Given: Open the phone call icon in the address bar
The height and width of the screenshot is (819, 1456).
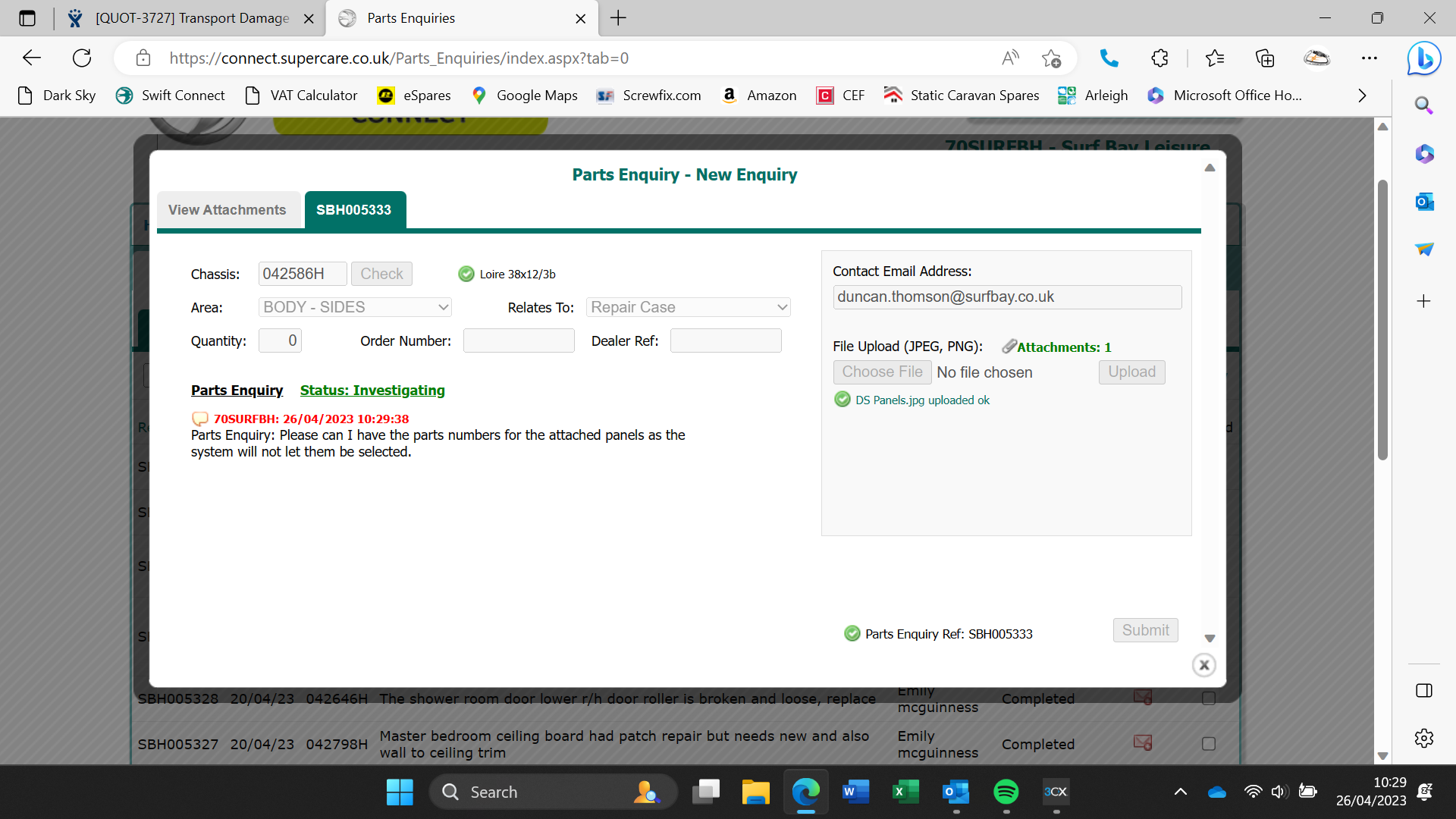Looking at the screenshot, I should click(1109, 58).
